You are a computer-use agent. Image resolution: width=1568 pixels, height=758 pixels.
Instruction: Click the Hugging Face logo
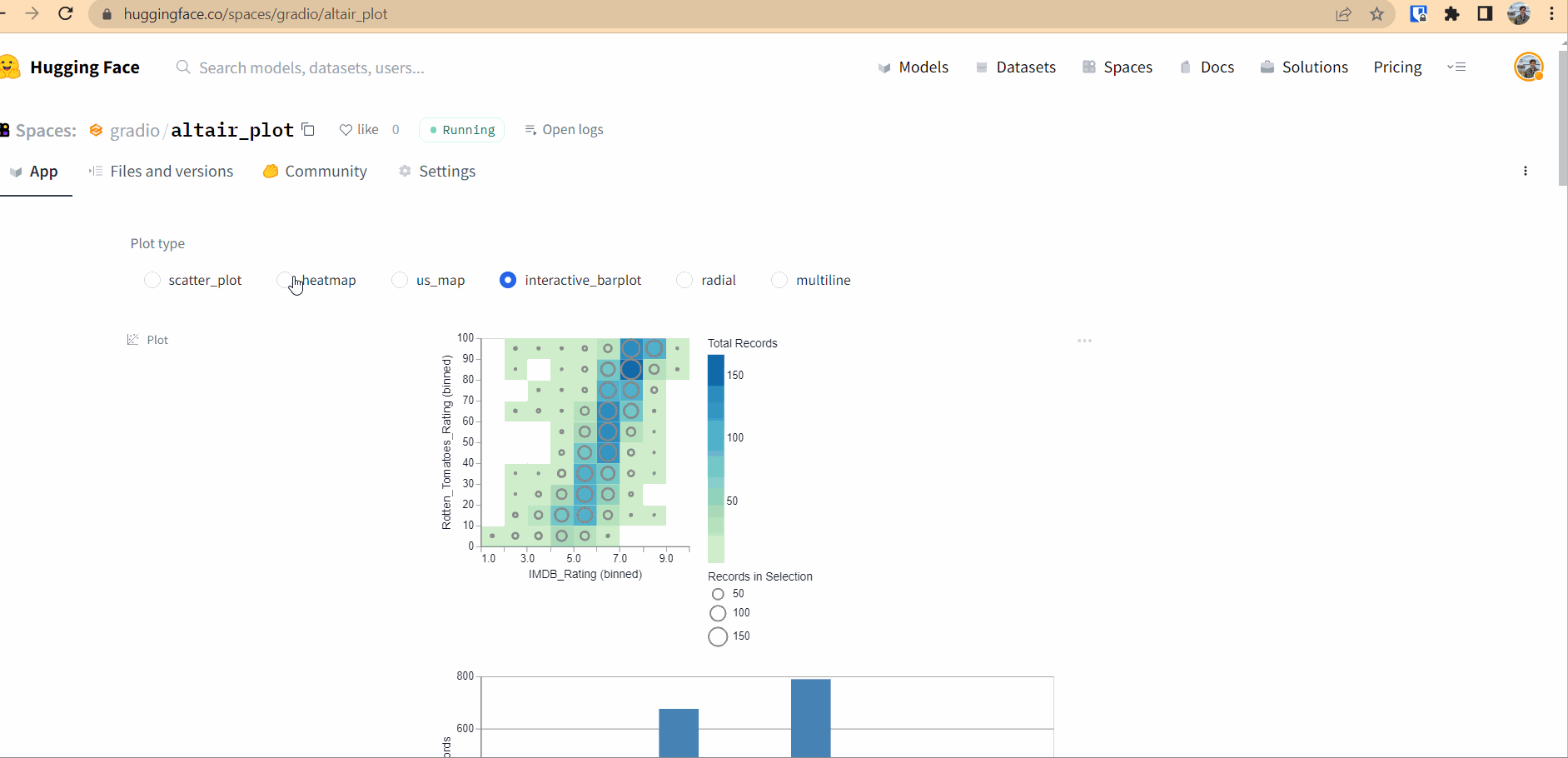(11, 67)
